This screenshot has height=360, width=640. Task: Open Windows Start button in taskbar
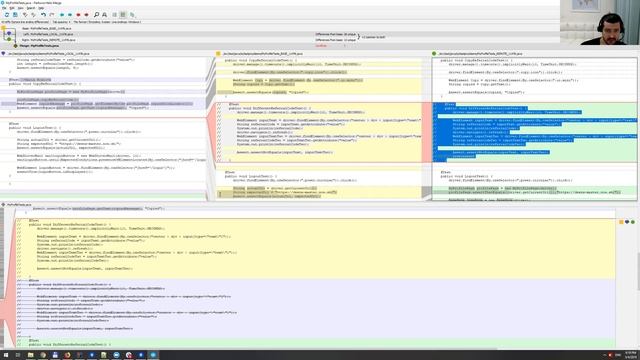[x=6, y=355]
